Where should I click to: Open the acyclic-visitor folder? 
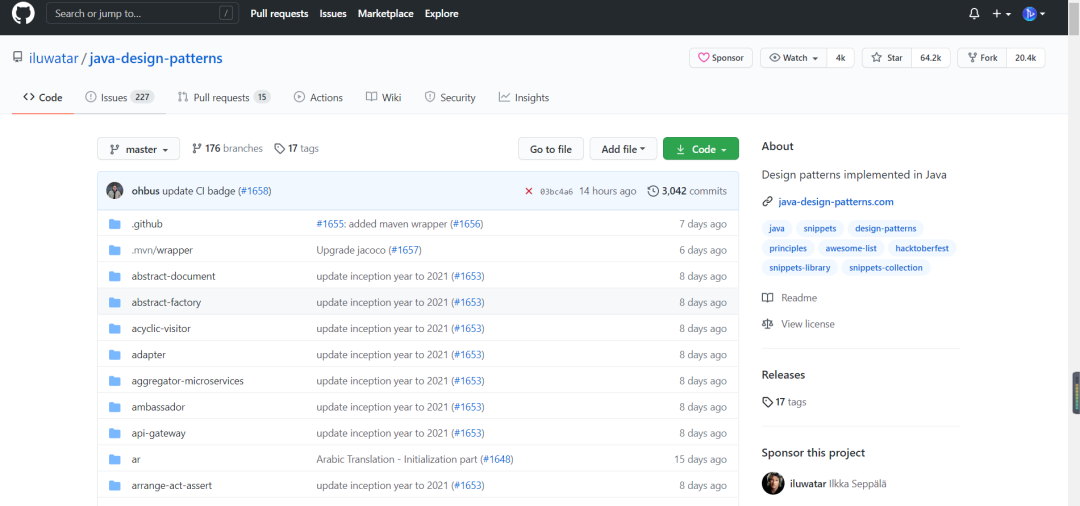161,328
